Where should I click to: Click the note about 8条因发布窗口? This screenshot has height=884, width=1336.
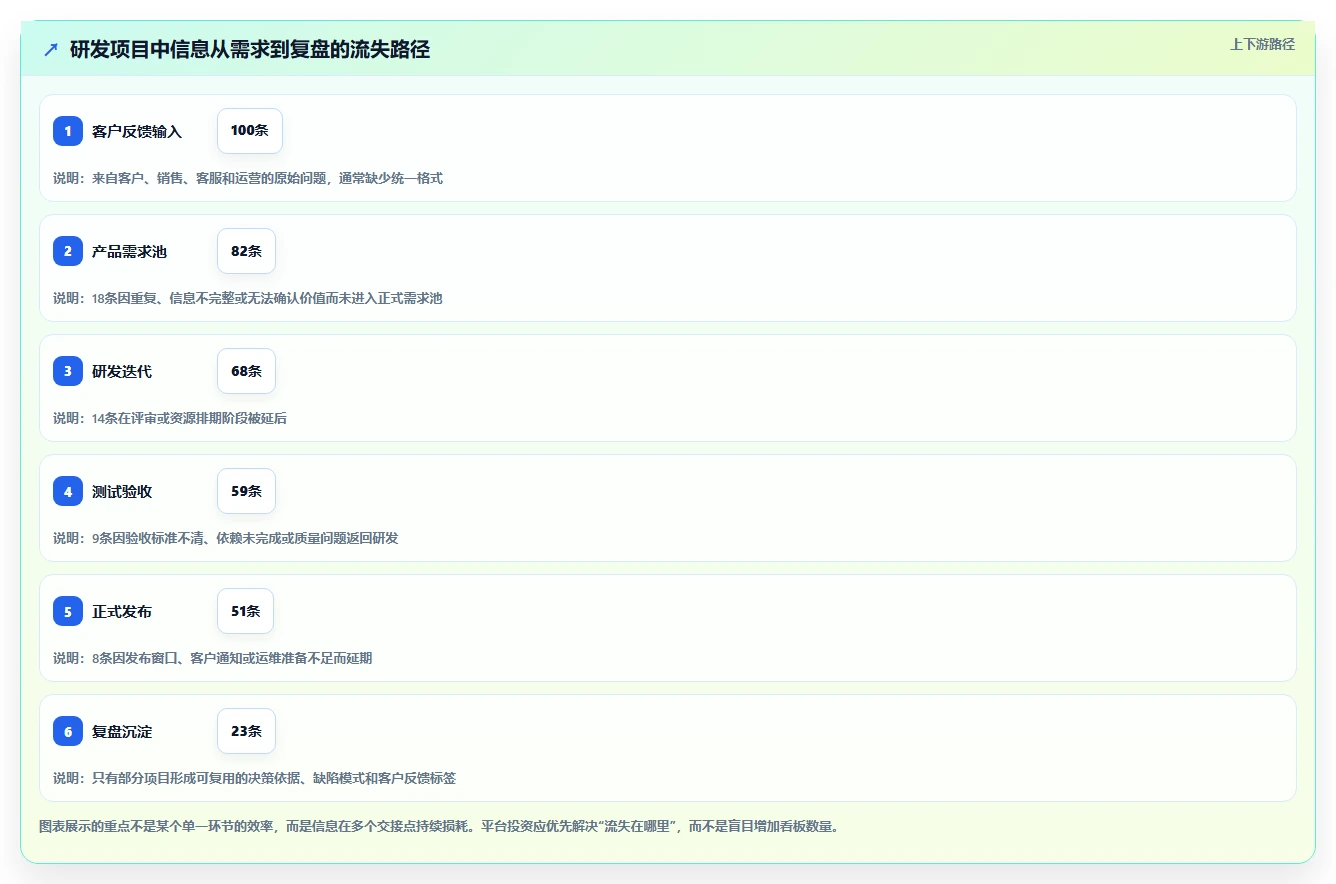(213, 658)
